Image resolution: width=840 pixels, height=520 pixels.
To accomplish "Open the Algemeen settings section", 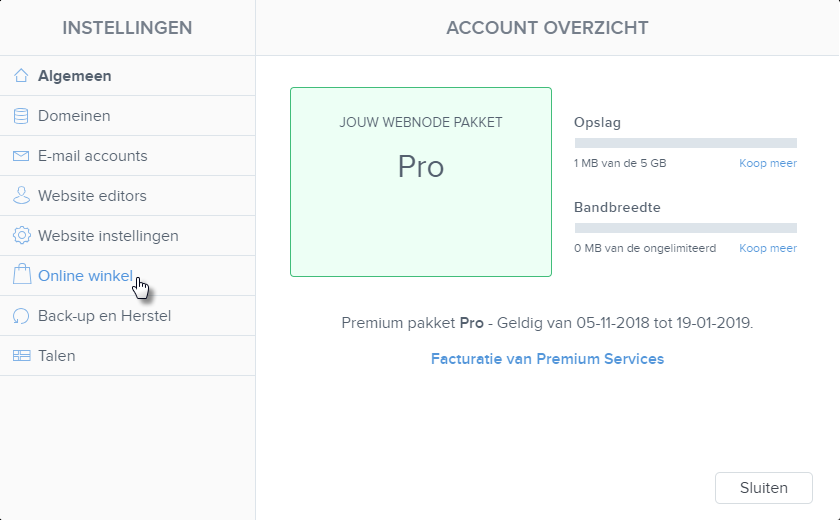I will (x=128, y=76).
